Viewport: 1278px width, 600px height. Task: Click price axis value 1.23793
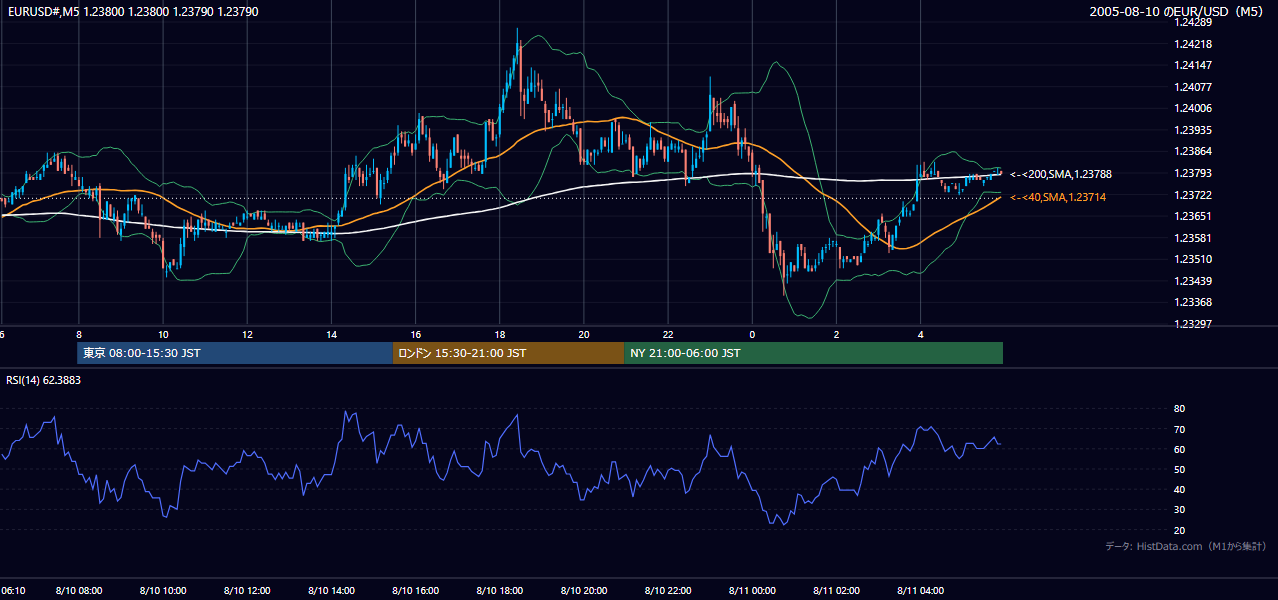(1194, 173)
